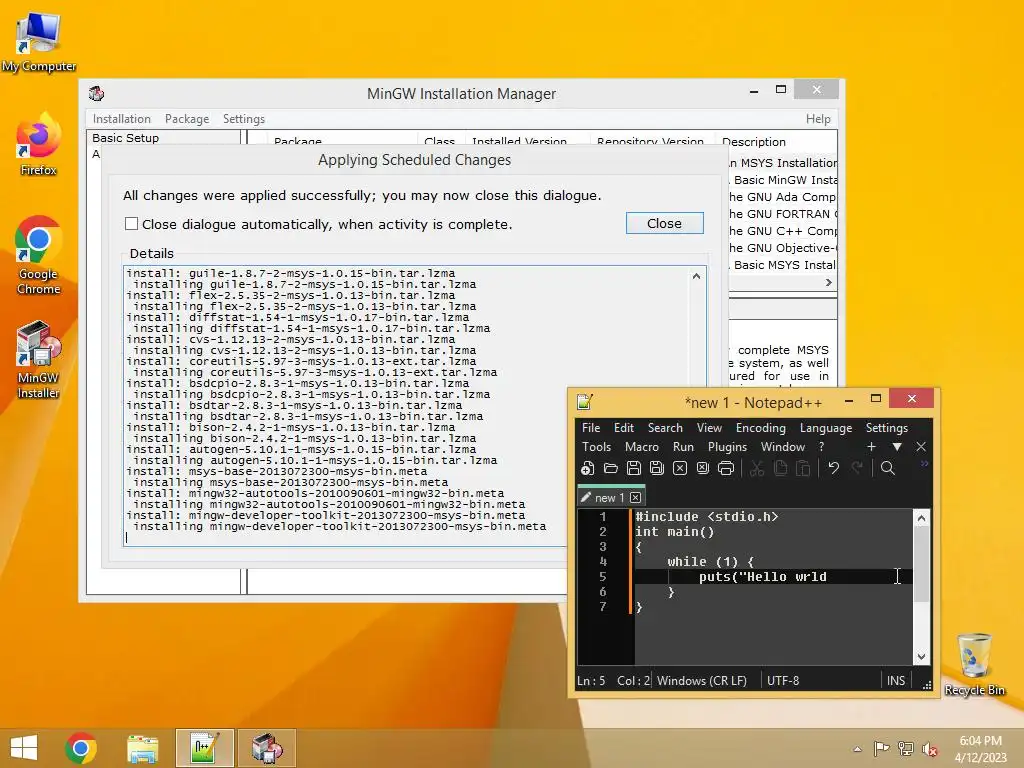Open the ? help menu in Notepad++
The width and height of the screenshot is (1024, 768).
click(x=821, y=447)
